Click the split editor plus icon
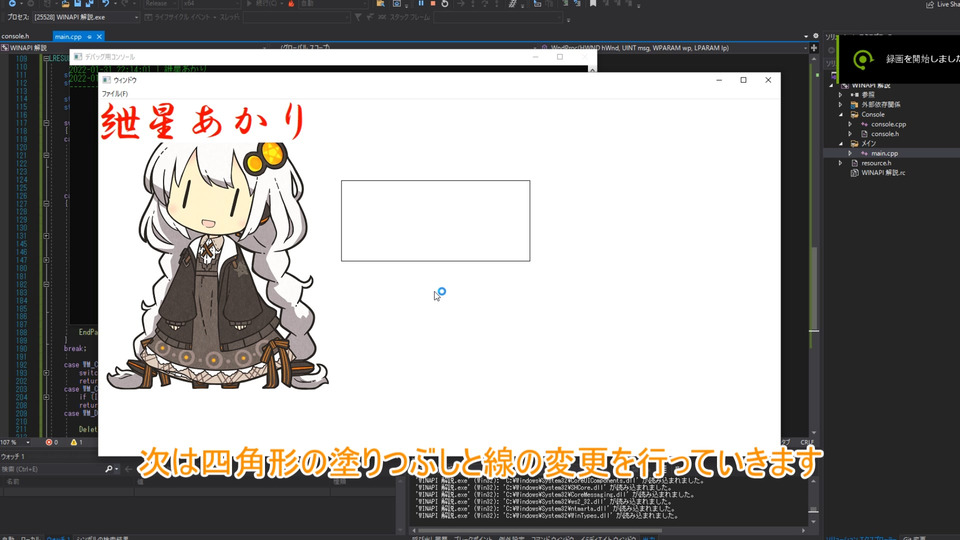This screenshot has height=540, width=960. click(814, 48)
